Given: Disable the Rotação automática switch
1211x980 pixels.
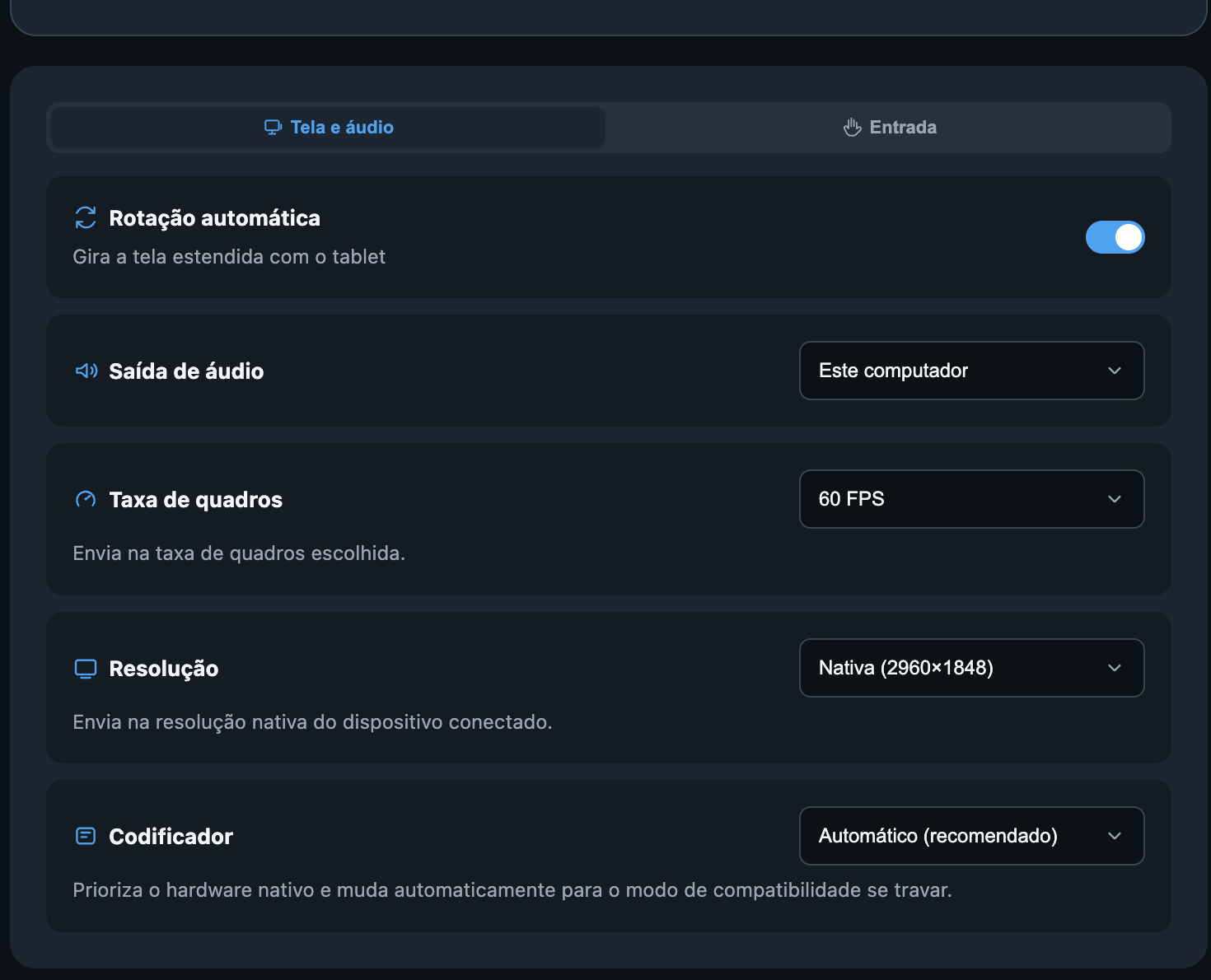Looking at the screenshot, I should point(1115,237).
